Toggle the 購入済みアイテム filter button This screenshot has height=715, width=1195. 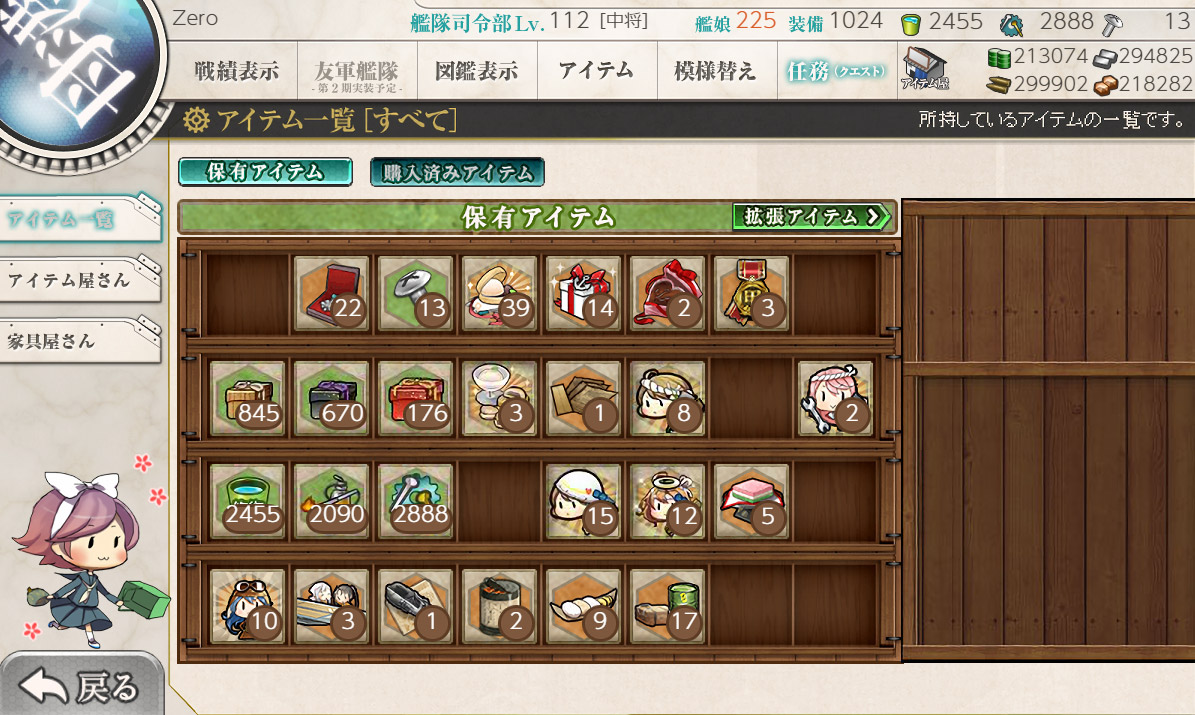coord(457,172)
